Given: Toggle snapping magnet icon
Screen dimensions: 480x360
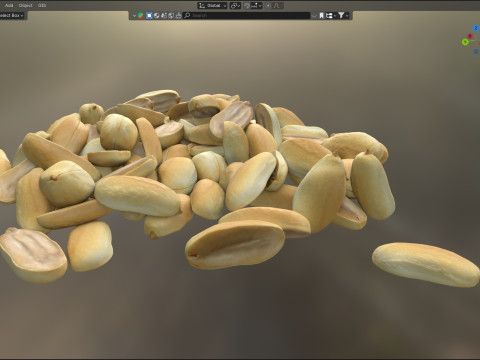Looking at the screenshot, I should [x=247, y=6].
